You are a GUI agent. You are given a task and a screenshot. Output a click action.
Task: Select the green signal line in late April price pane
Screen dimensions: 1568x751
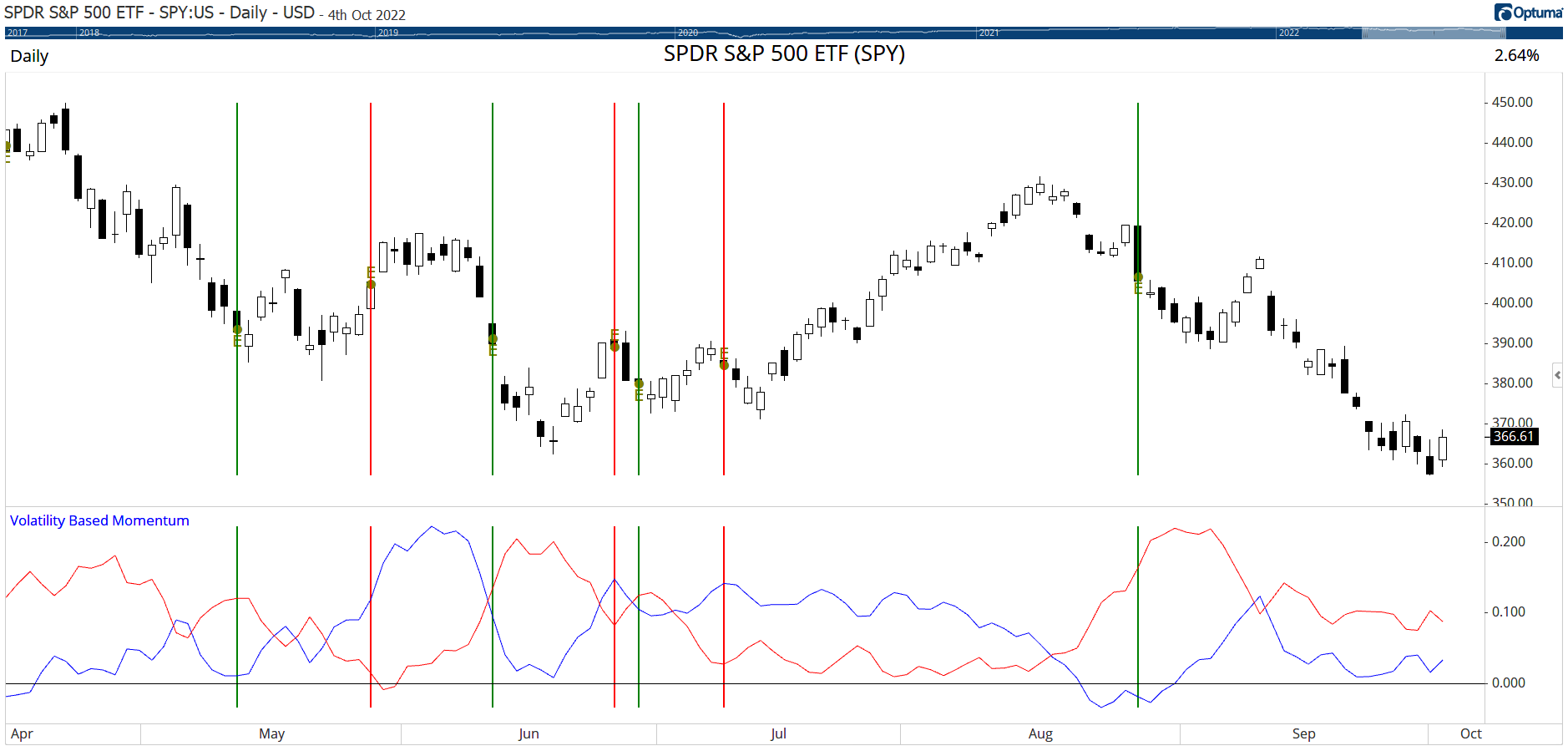click(237, 289)
